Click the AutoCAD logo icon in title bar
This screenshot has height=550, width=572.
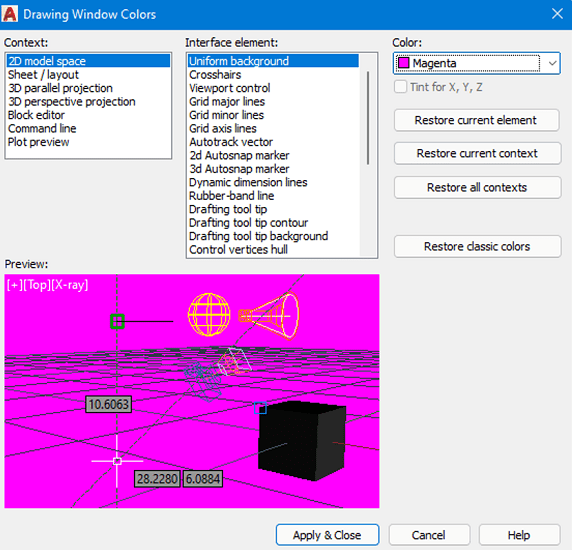coord(9,14)
